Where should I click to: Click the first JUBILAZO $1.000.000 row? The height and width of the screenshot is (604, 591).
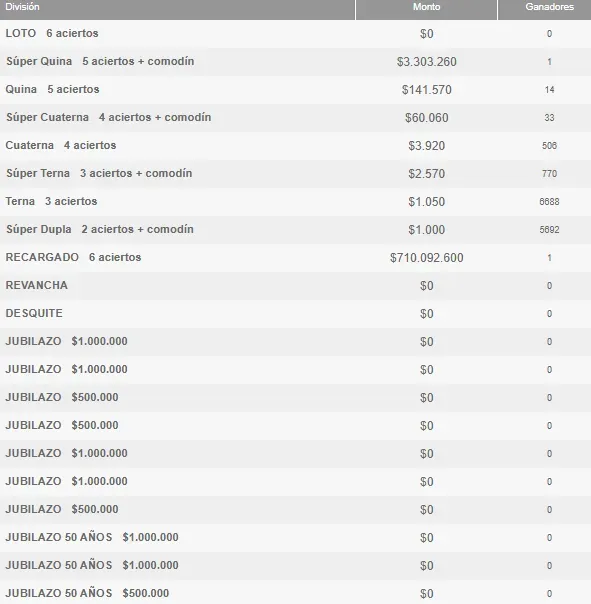click(x=296, y=341)
